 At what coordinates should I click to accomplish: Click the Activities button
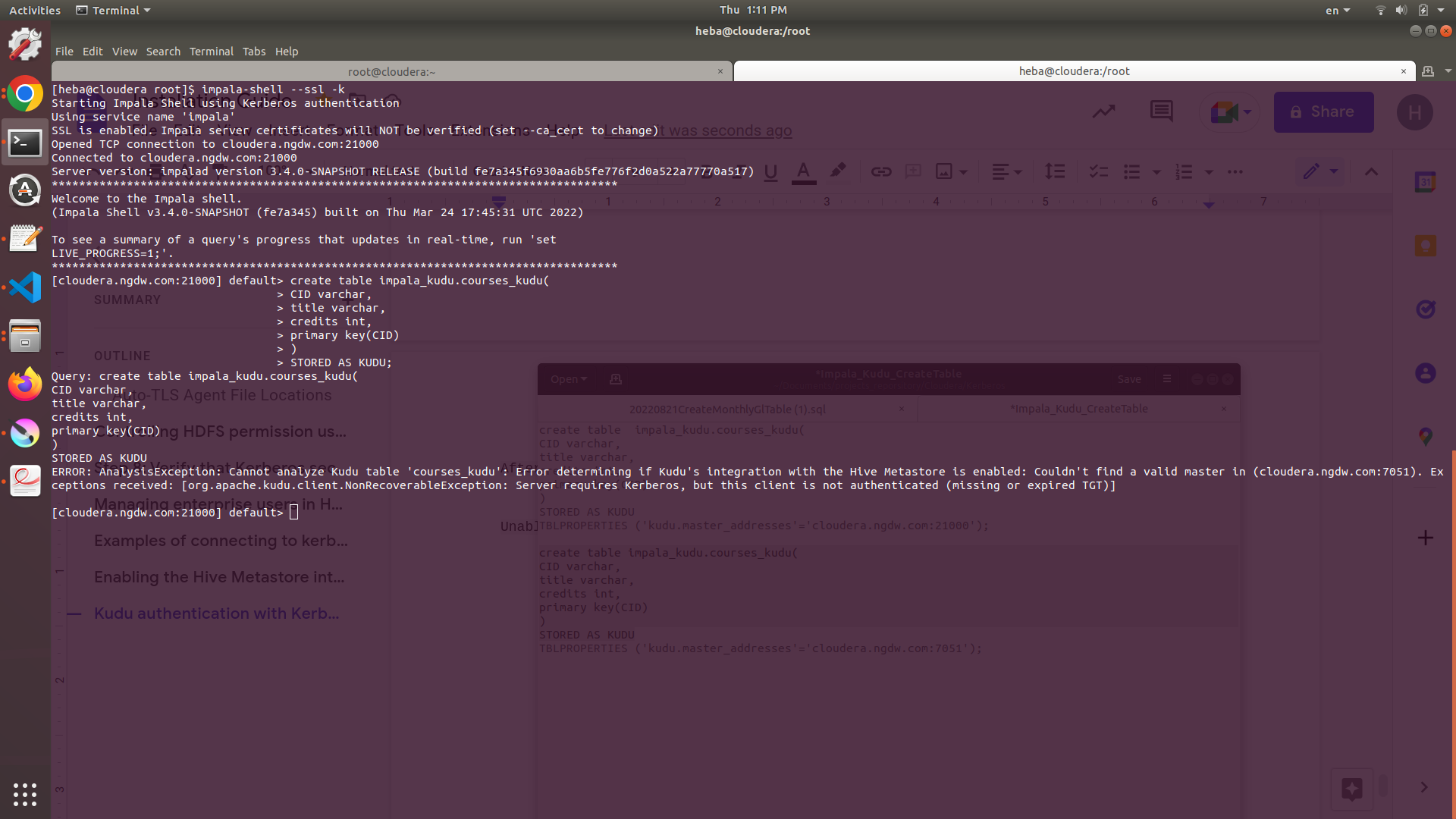(x=35, y=11)
